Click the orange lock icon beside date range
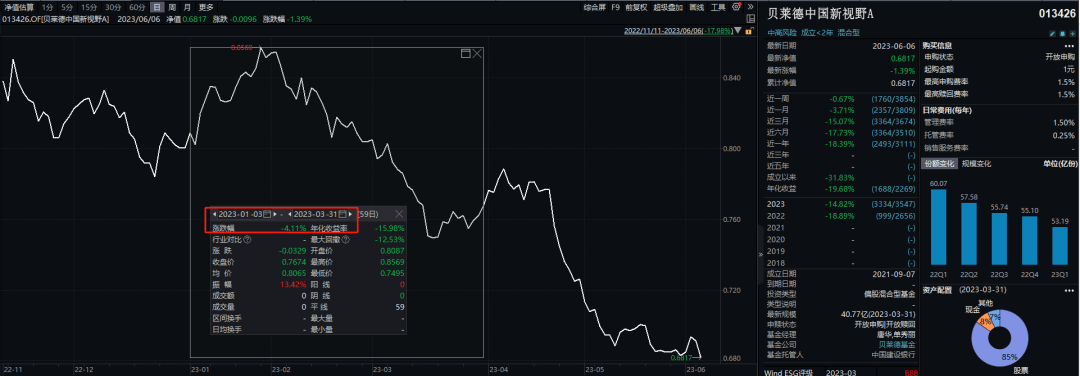This screenshot has width=1080, height=376. pos(749,31)
